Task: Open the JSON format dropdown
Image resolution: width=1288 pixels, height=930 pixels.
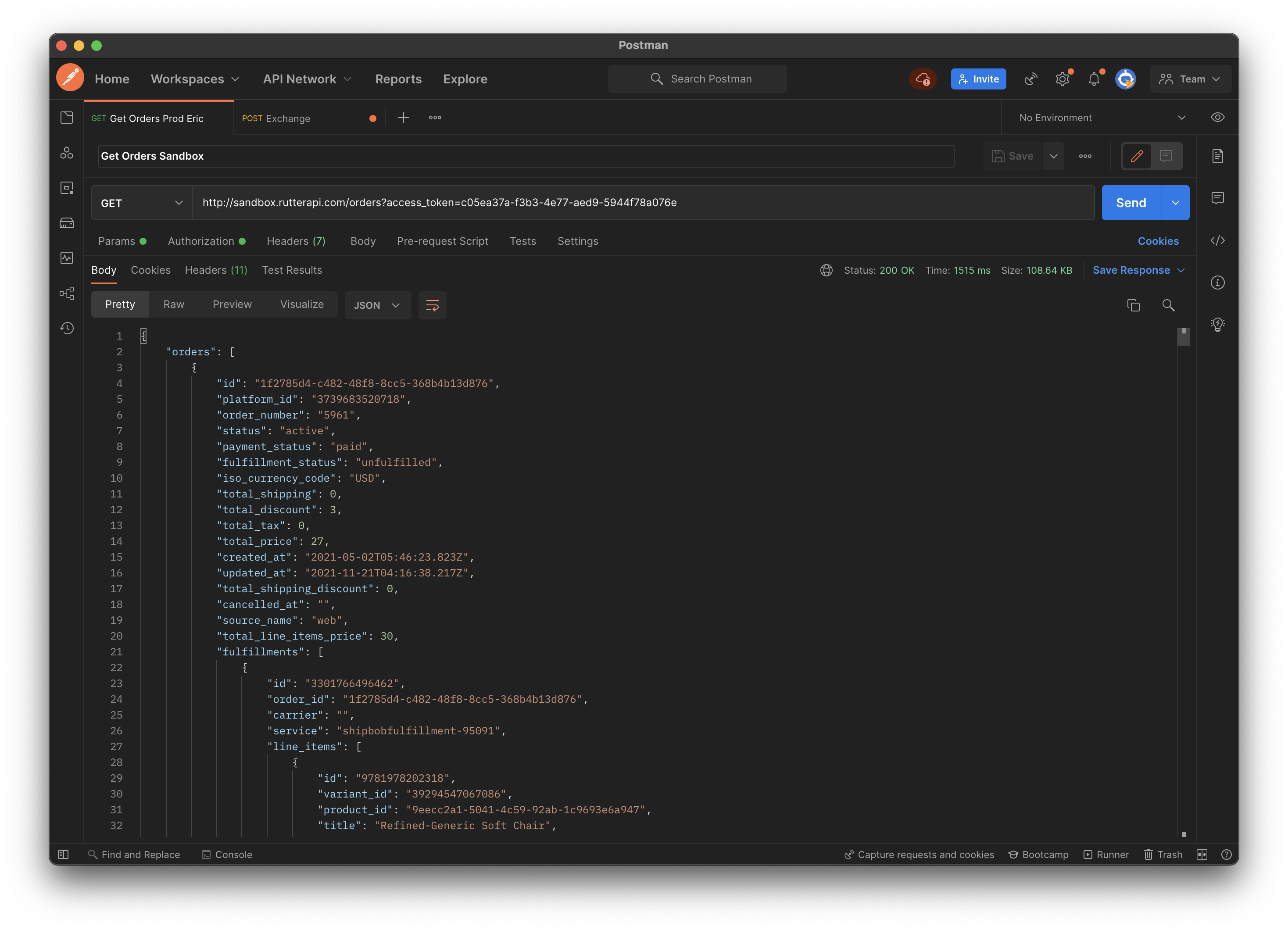Action: coord(378,305)
